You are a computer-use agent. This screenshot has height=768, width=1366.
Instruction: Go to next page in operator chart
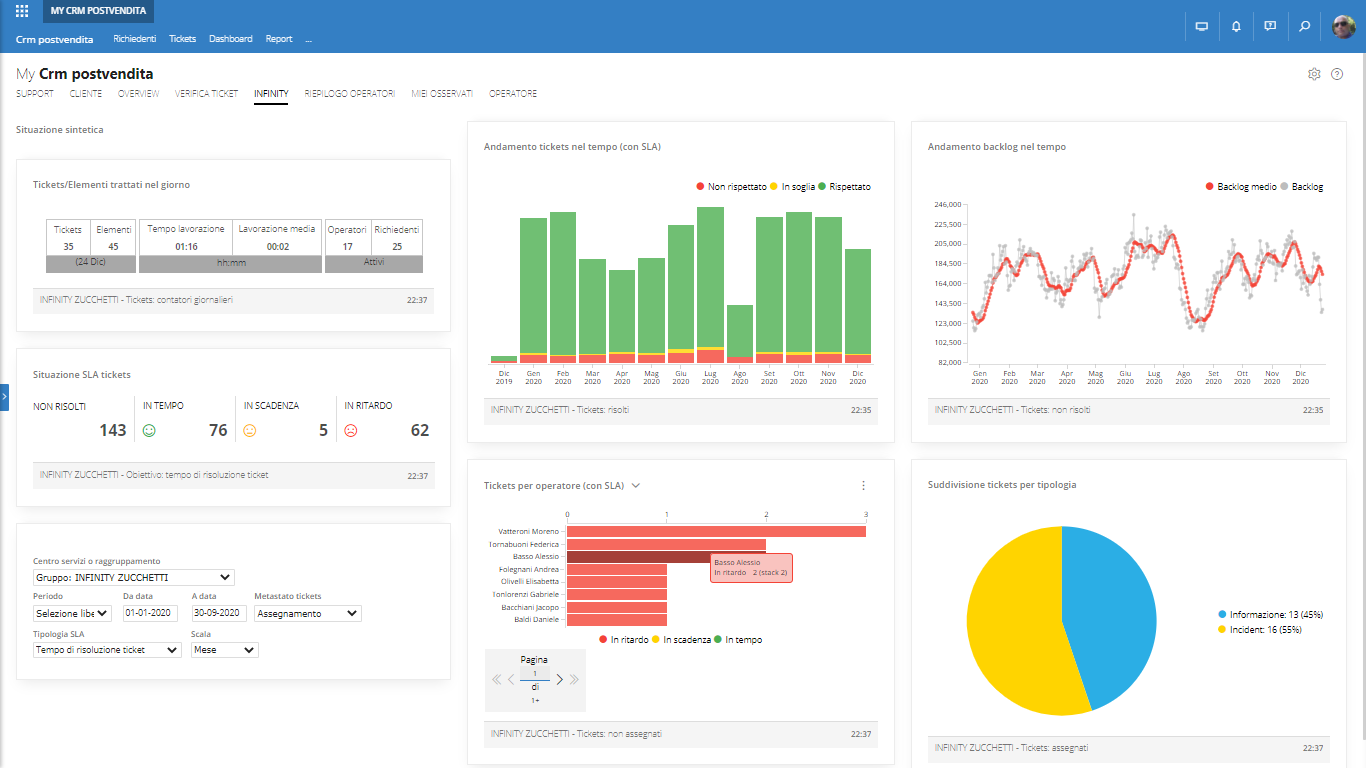point(560,680)
